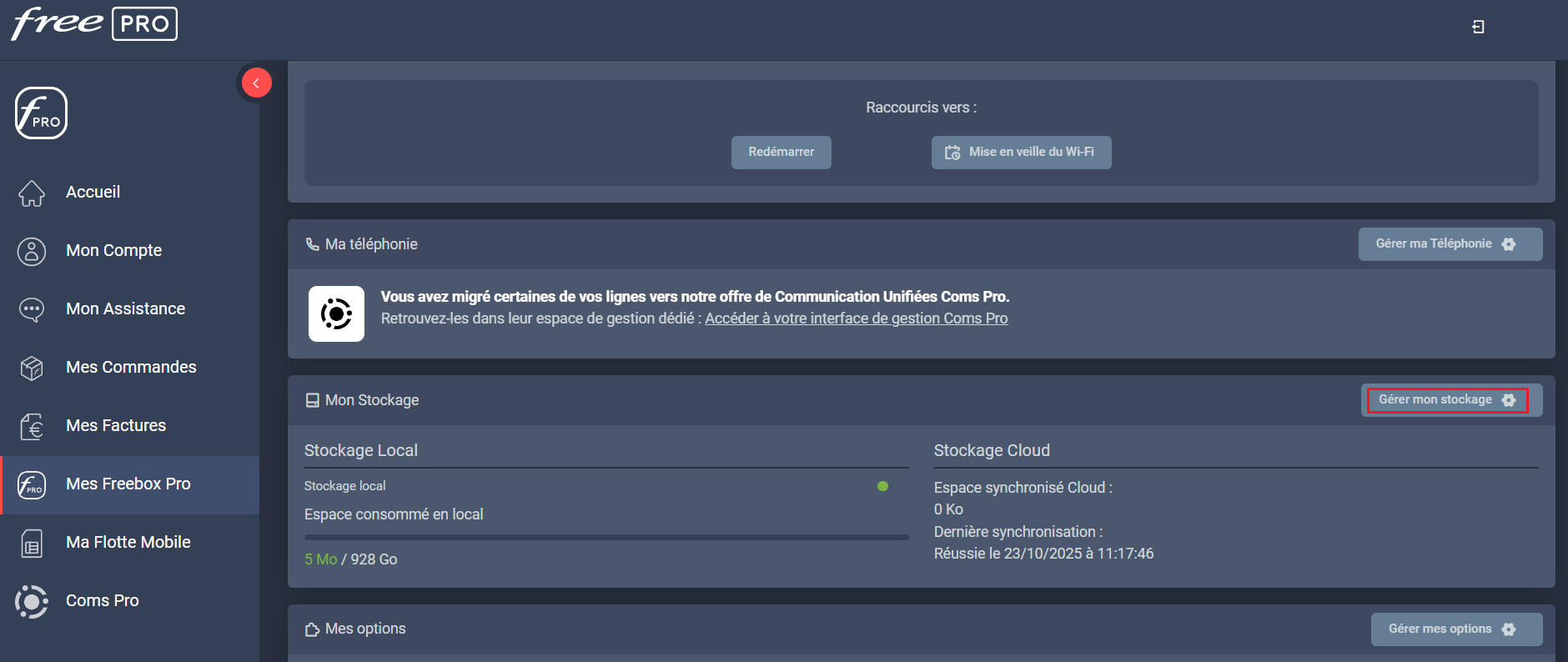Click the Mon Compte user icon
This screenshot has height=662, width=1568.
click(32, 251)
